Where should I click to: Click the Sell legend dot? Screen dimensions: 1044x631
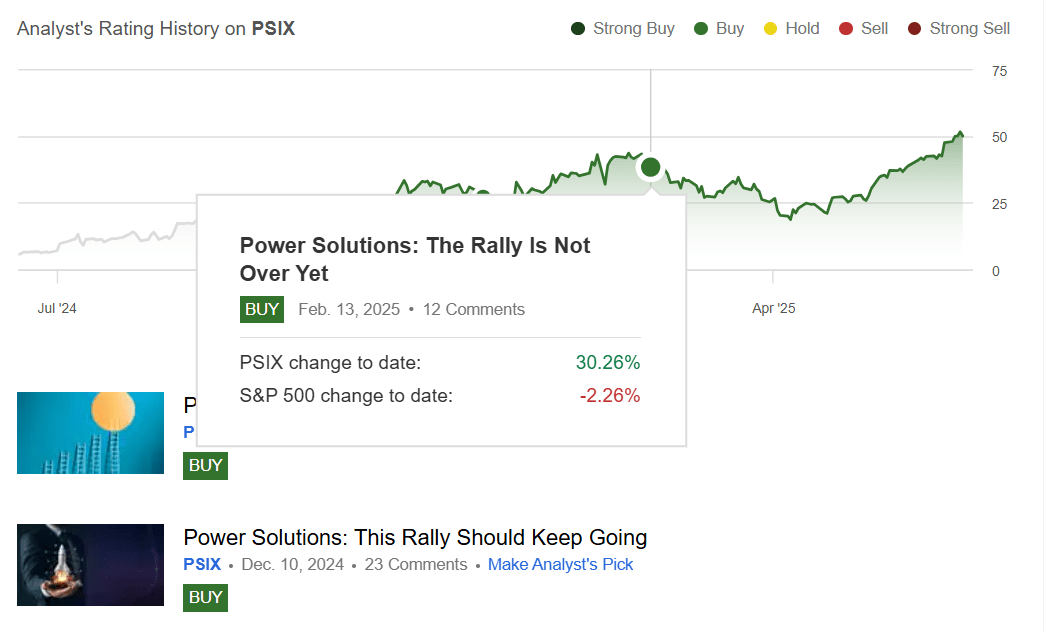click(x=843, y=28)
